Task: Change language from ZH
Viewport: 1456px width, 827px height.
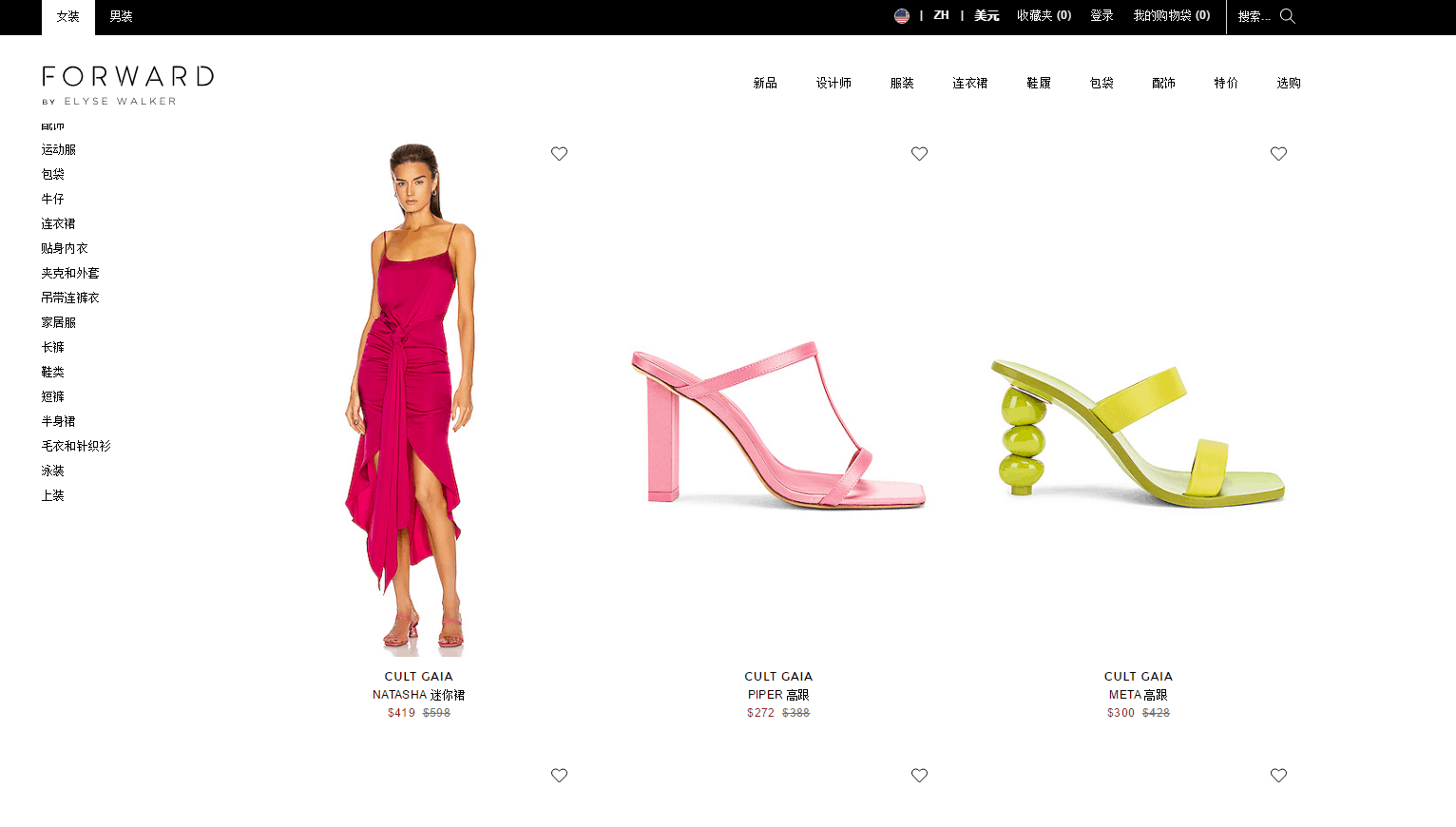Action: tap(941, 16)
